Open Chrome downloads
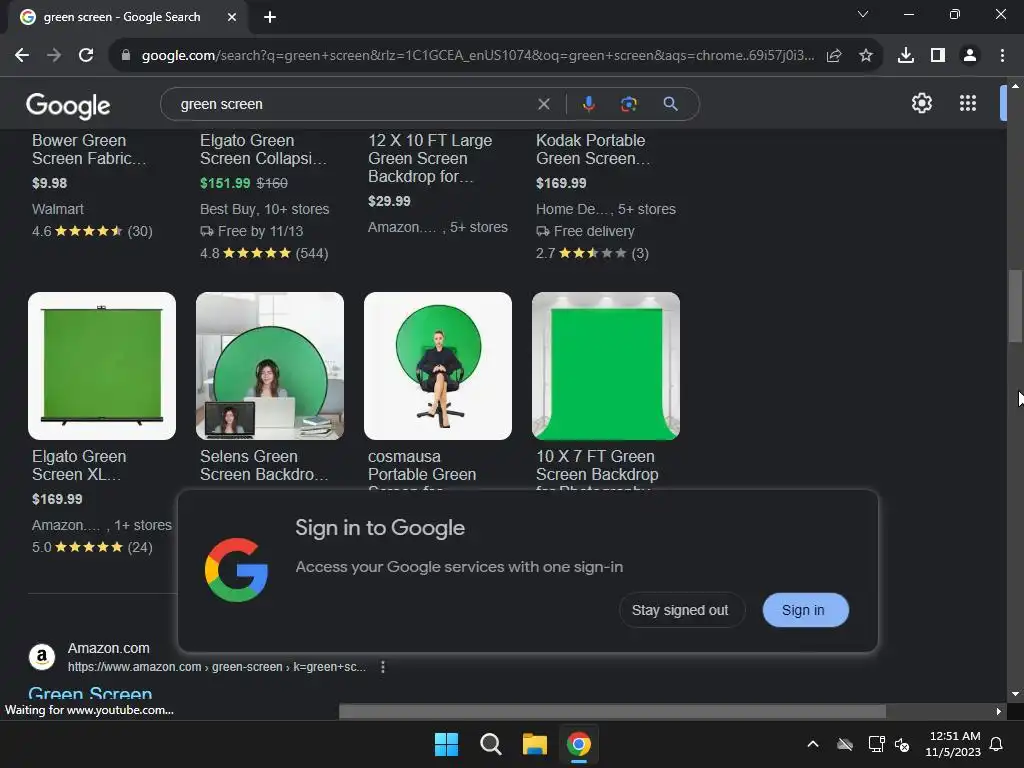Screen dimensions: 1024x768 (x=905, y=56)
